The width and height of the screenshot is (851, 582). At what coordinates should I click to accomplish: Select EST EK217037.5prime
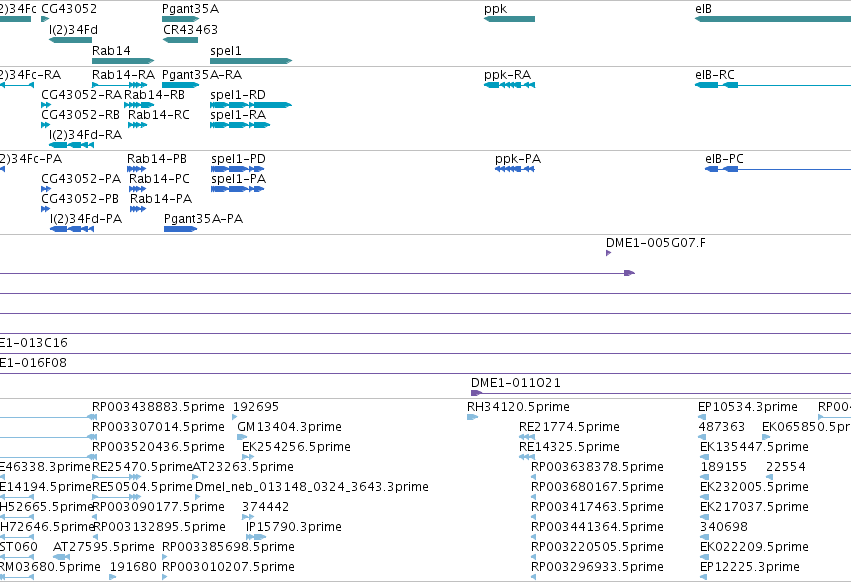704,517
